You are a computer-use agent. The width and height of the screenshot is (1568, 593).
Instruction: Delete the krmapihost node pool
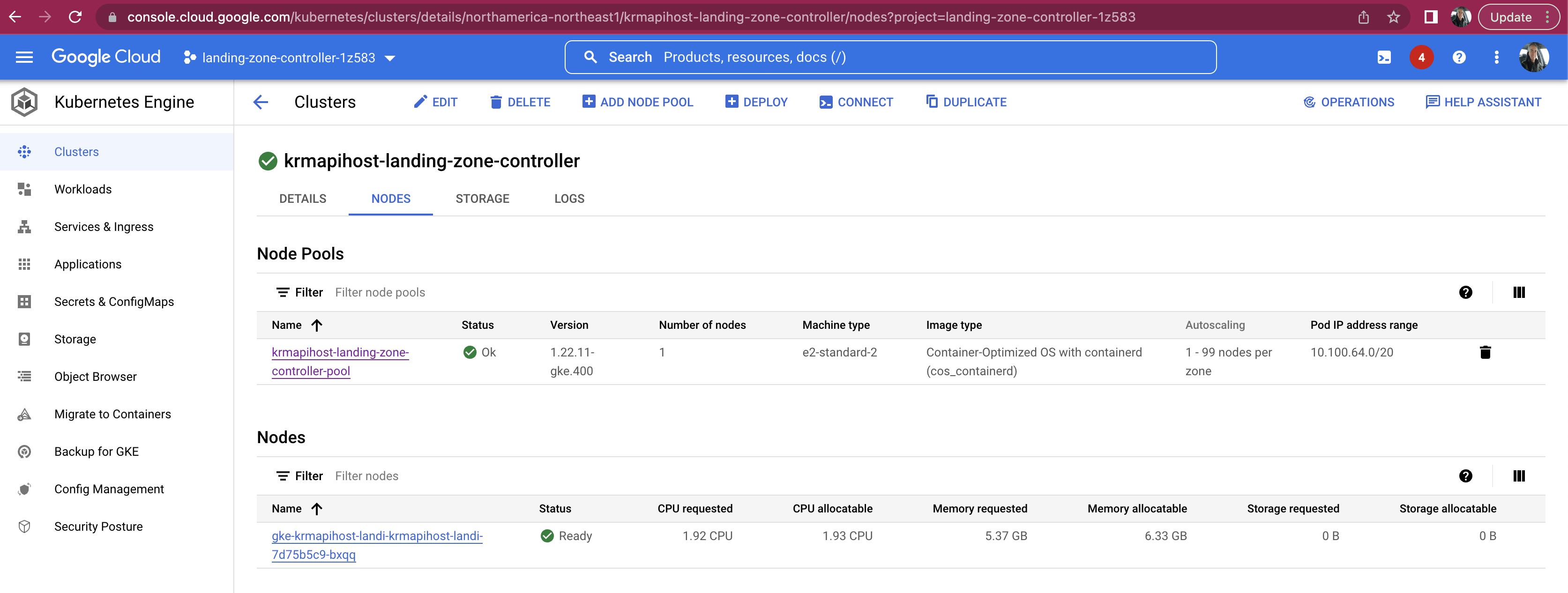(x=1486, y=352)
